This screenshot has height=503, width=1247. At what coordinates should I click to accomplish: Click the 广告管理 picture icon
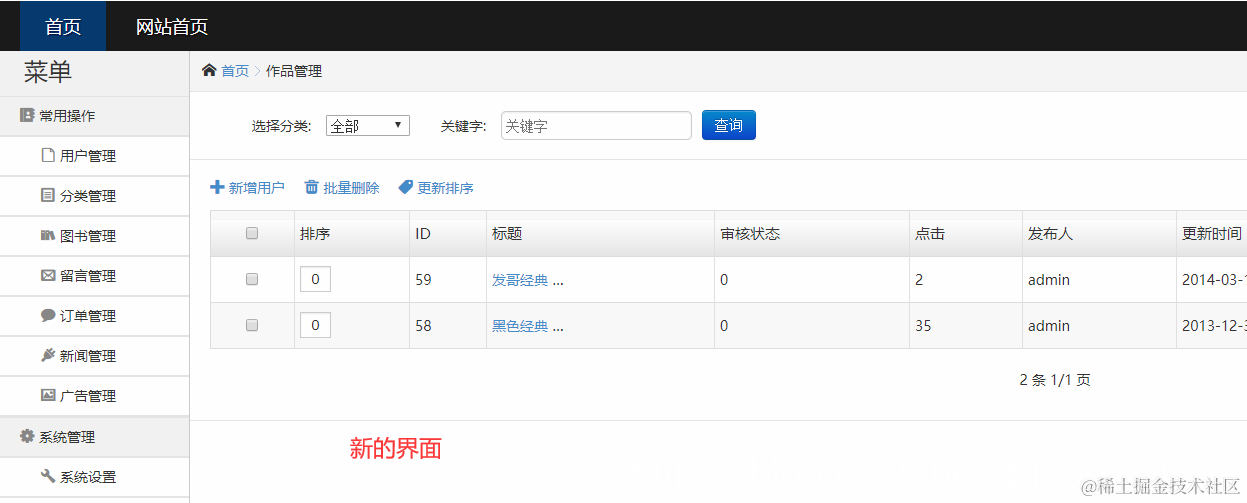(x=48, y=395)
